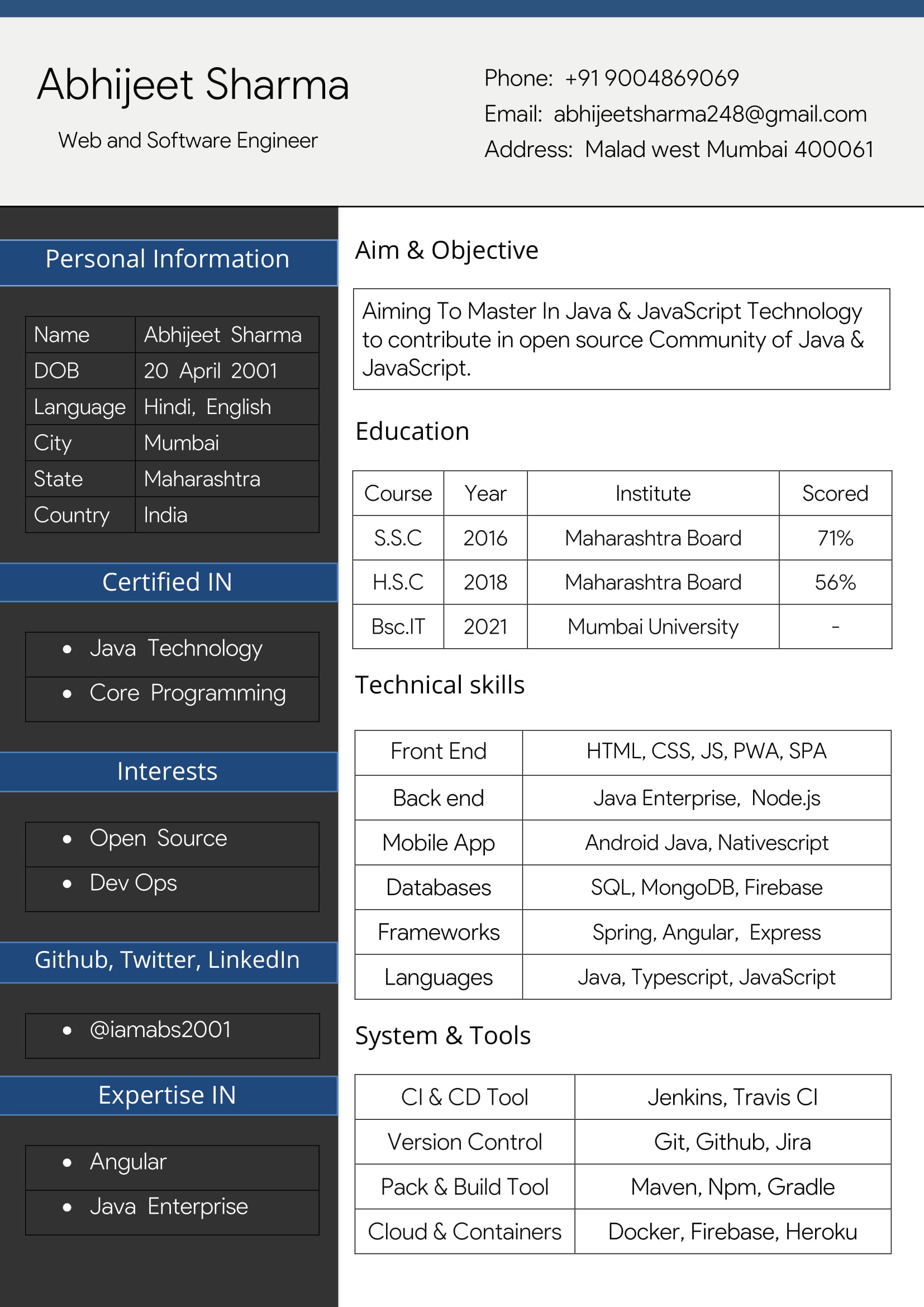Select the 'Android Java, Nativescript' cell
Screen dimensions: 924x1307
[x=706, y=843]
